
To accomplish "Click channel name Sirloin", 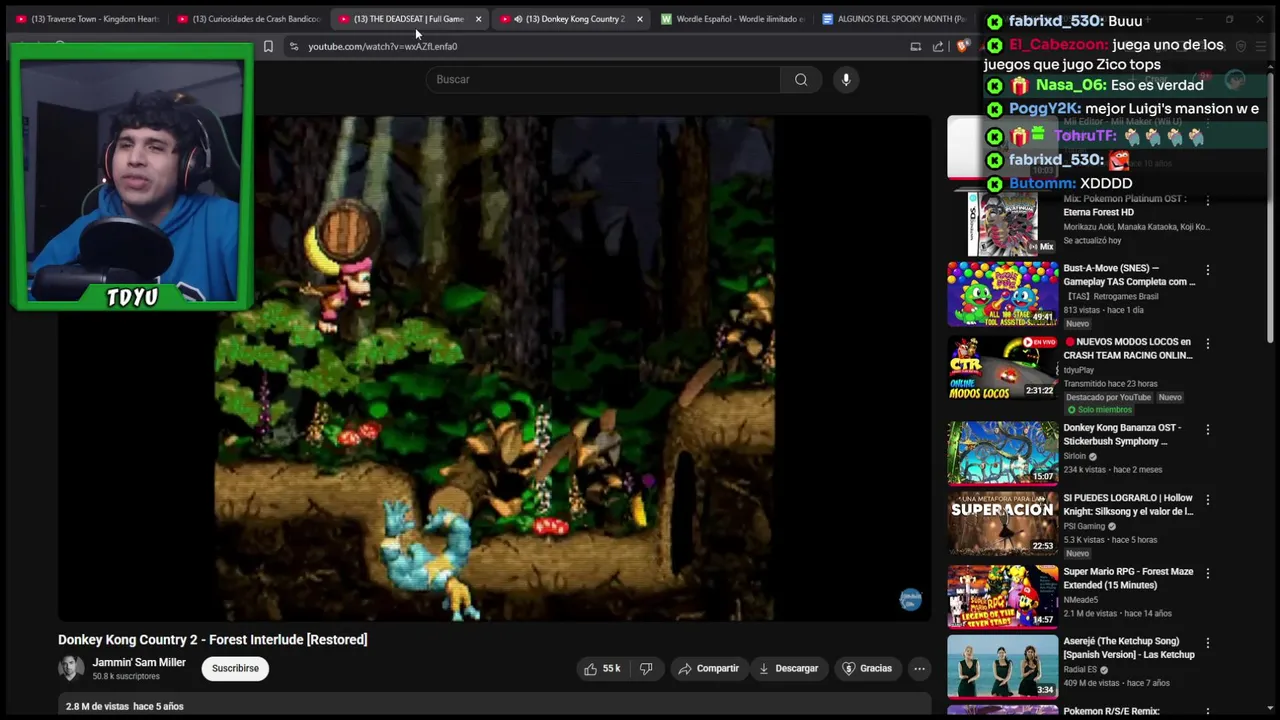I will [x=1076, y=456].
